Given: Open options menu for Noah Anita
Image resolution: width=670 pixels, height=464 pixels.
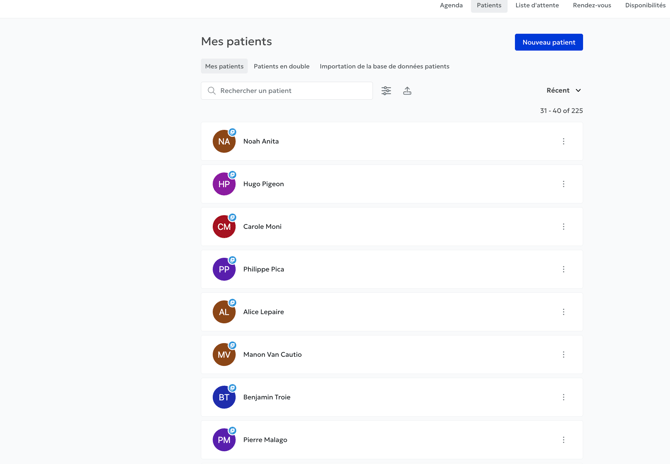Looking at the screenshot, I should (563, 142).
